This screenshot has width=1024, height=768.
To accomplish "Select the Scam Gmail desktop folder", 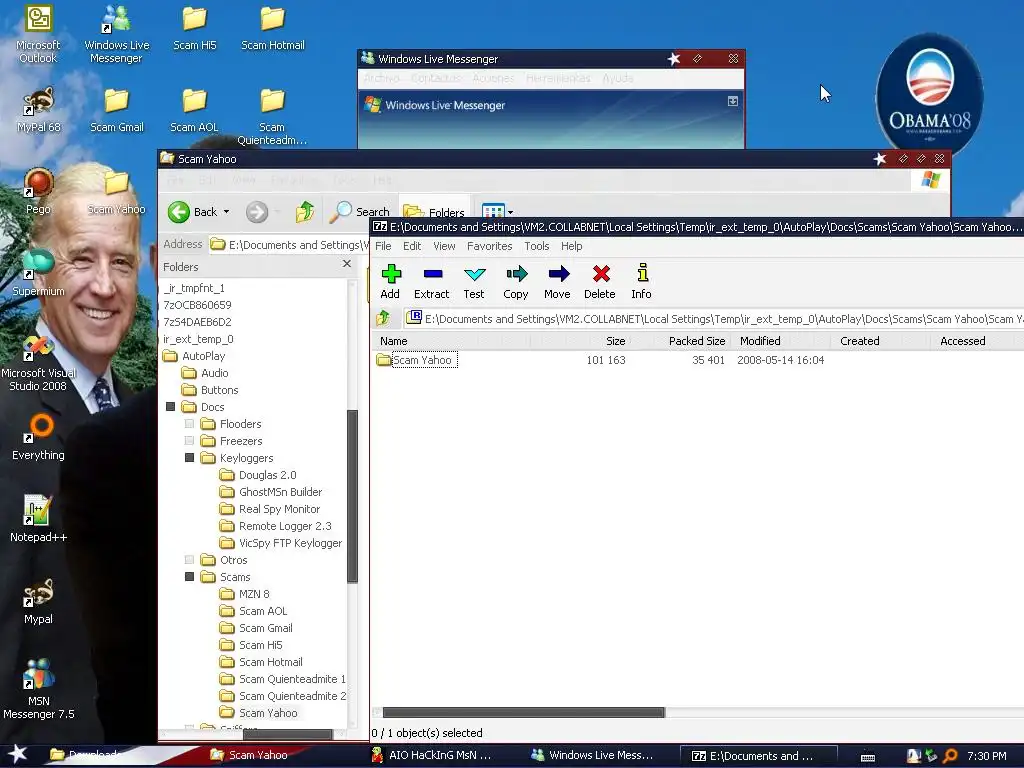I will pyautogui.click(x=116, y=110).
